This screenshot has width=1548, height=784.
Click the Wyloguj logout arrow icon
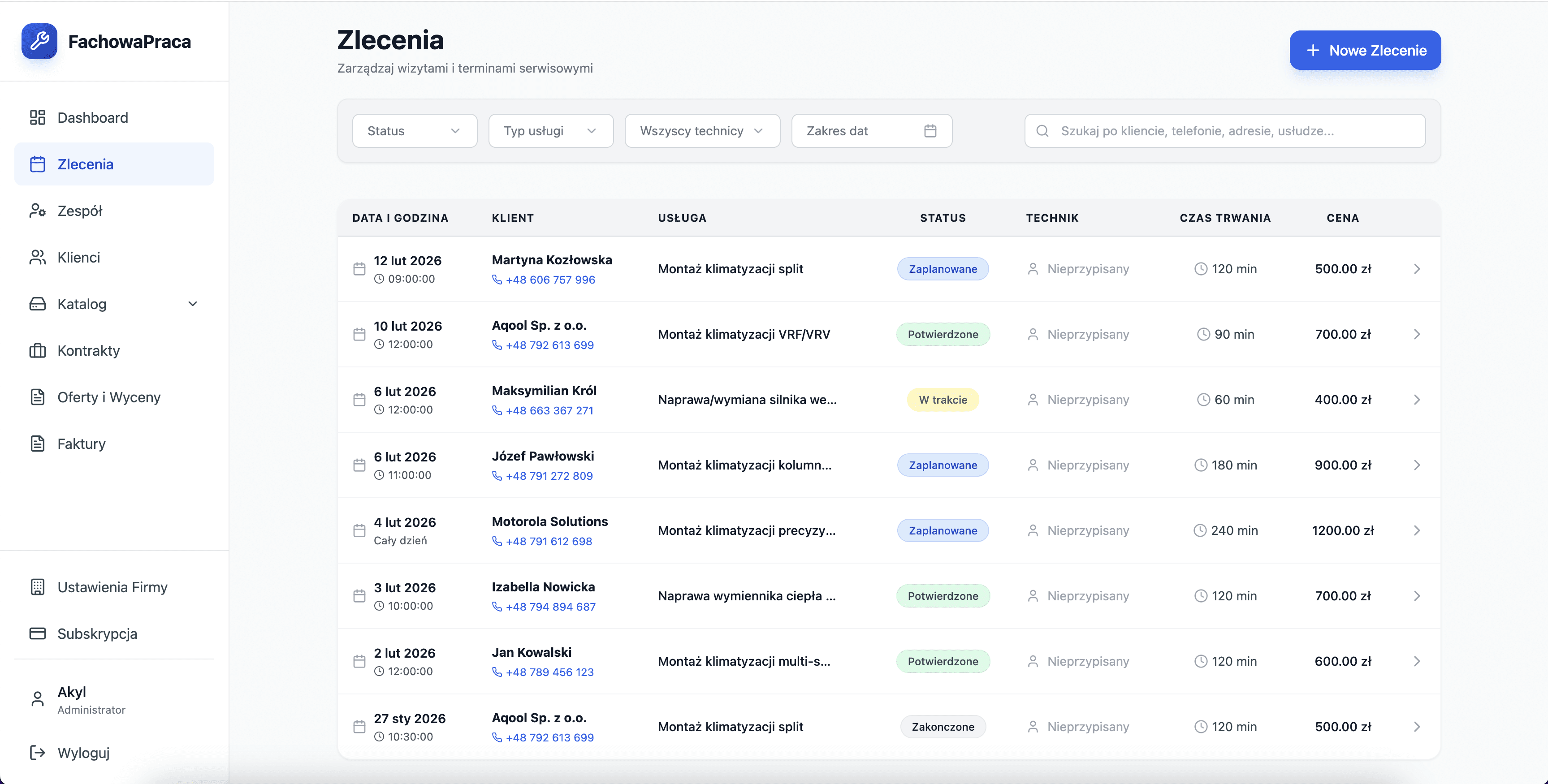37,752
